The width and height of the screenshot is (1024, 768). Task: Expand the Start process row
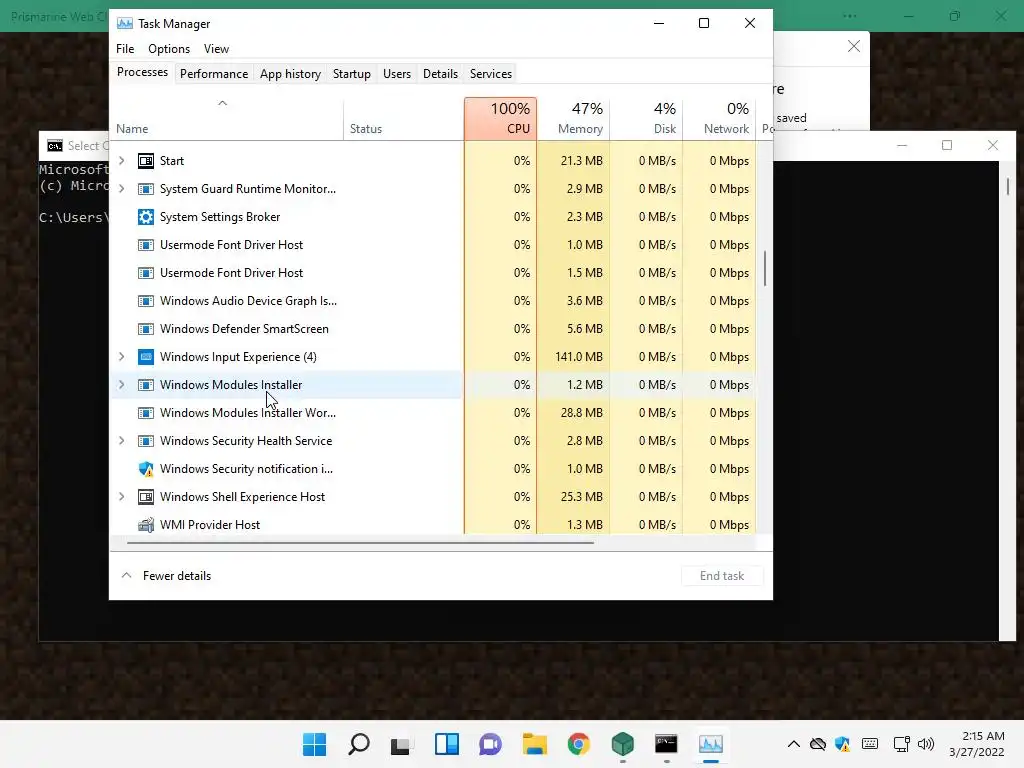(121, 161)
